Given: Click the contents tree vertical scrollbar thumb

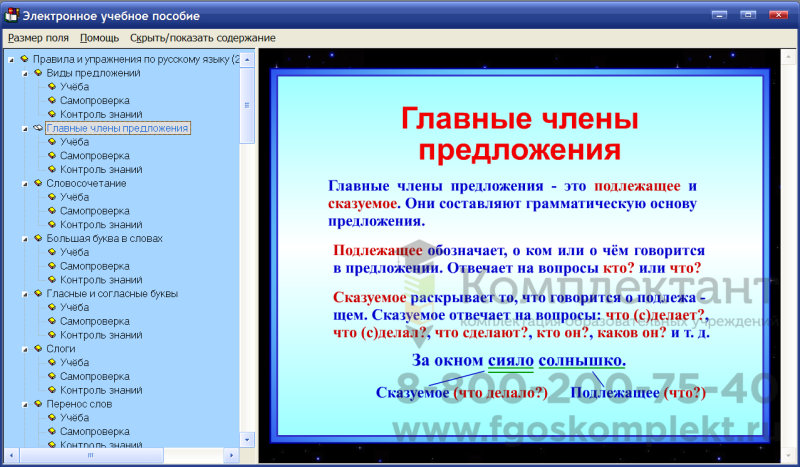Looking at the screenshot, I should [247, 106].
